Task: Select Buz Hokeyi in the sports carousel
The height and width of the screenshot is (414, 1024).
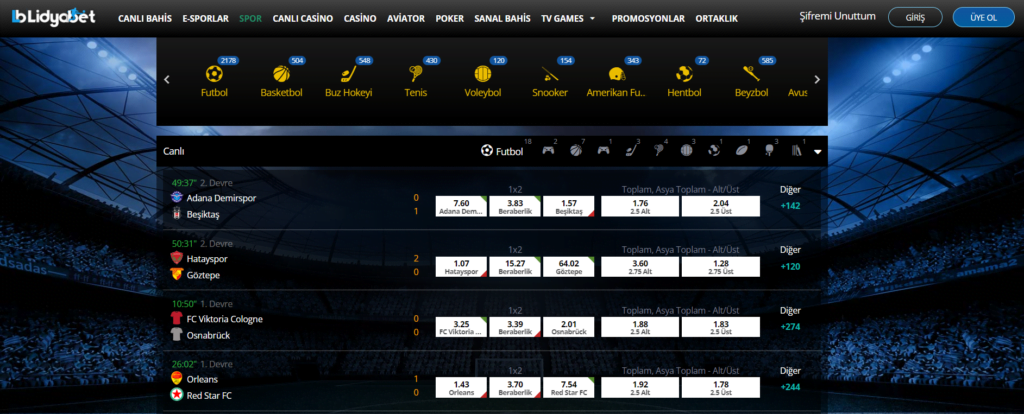Action: click(348, 81)
